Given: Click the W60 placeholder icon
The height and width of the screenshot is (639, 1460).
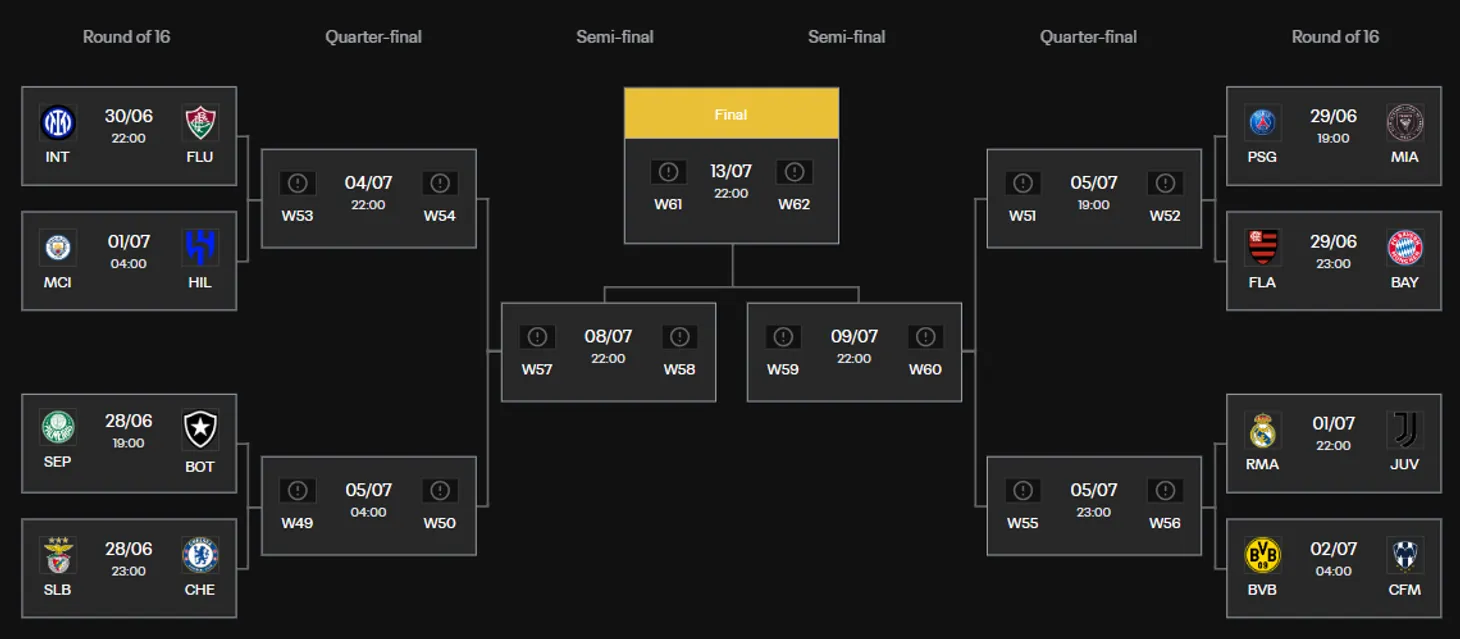Looking at the screenshot, I should (x=925, y=337).
